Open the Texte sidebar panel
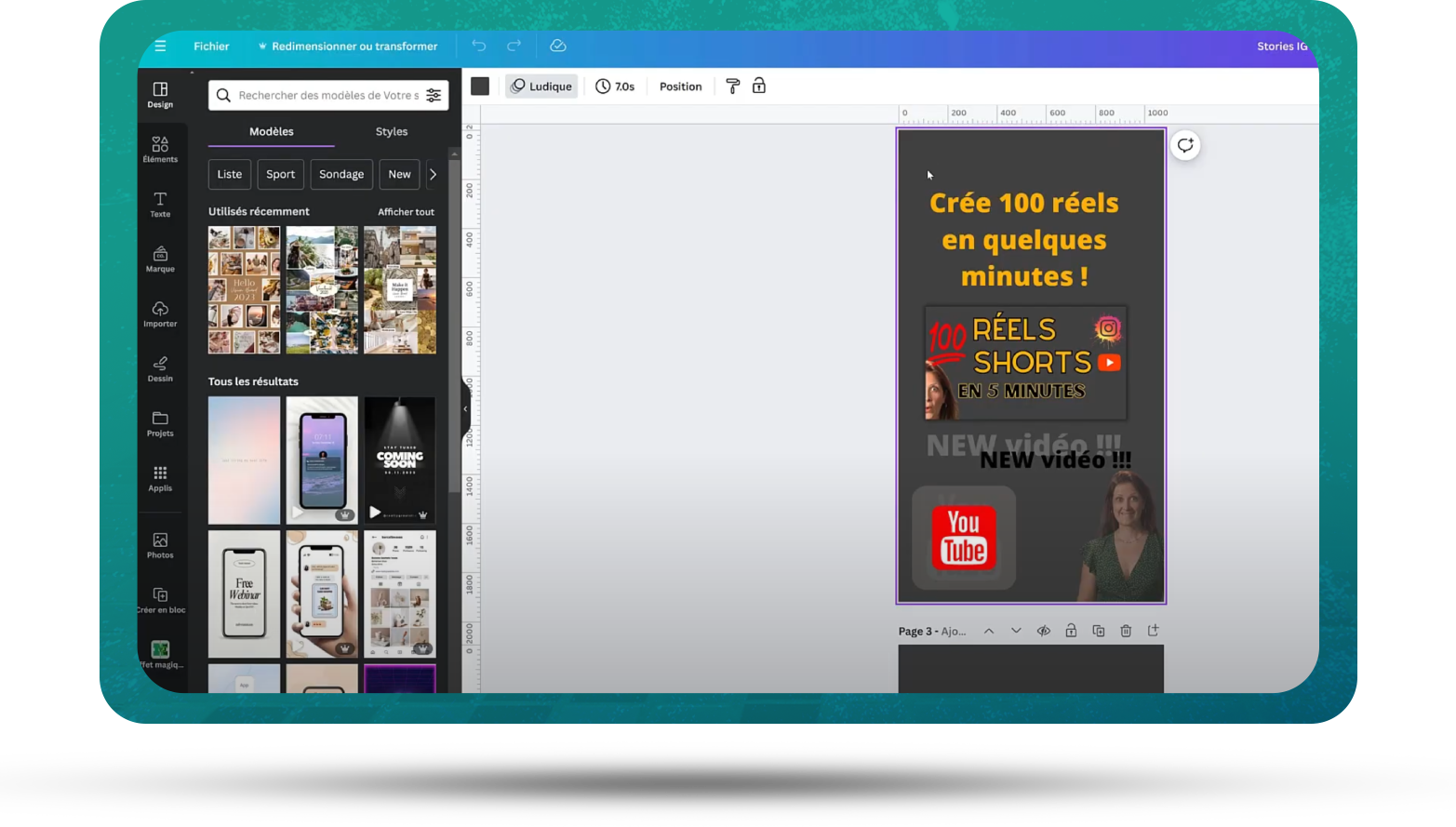This screenshot has height=827, width=1456. (160, 204)
